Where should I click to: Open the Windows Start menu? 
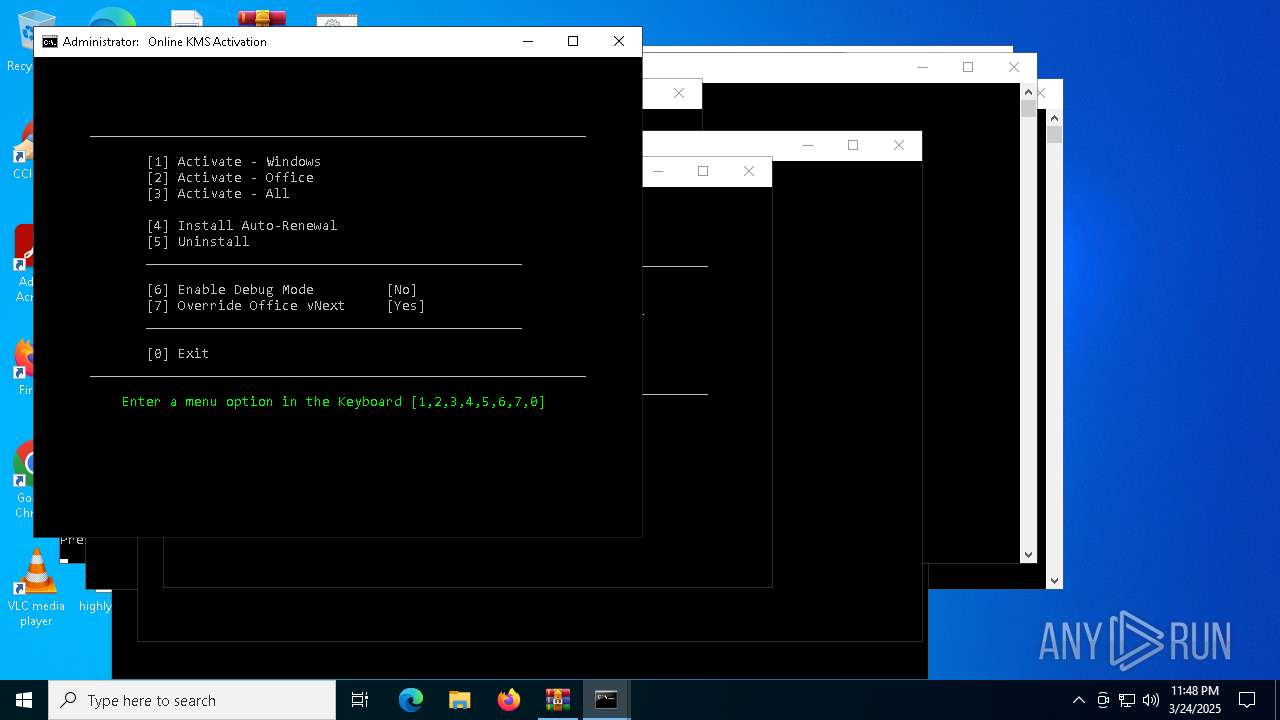pos(24,700)
